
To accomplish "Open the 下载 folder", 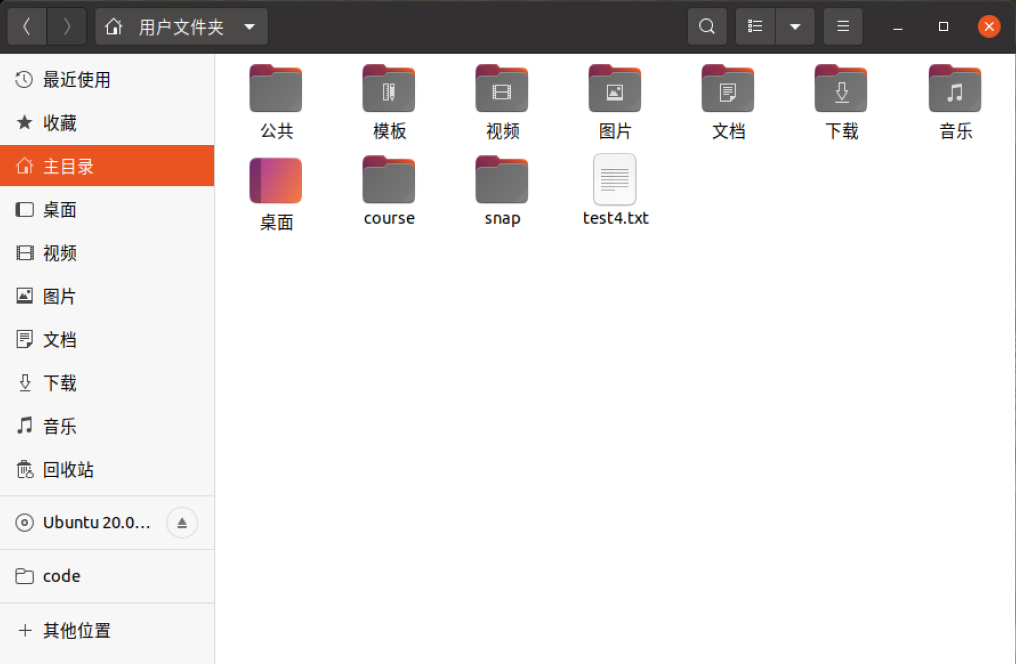I will tap(841, 88).
